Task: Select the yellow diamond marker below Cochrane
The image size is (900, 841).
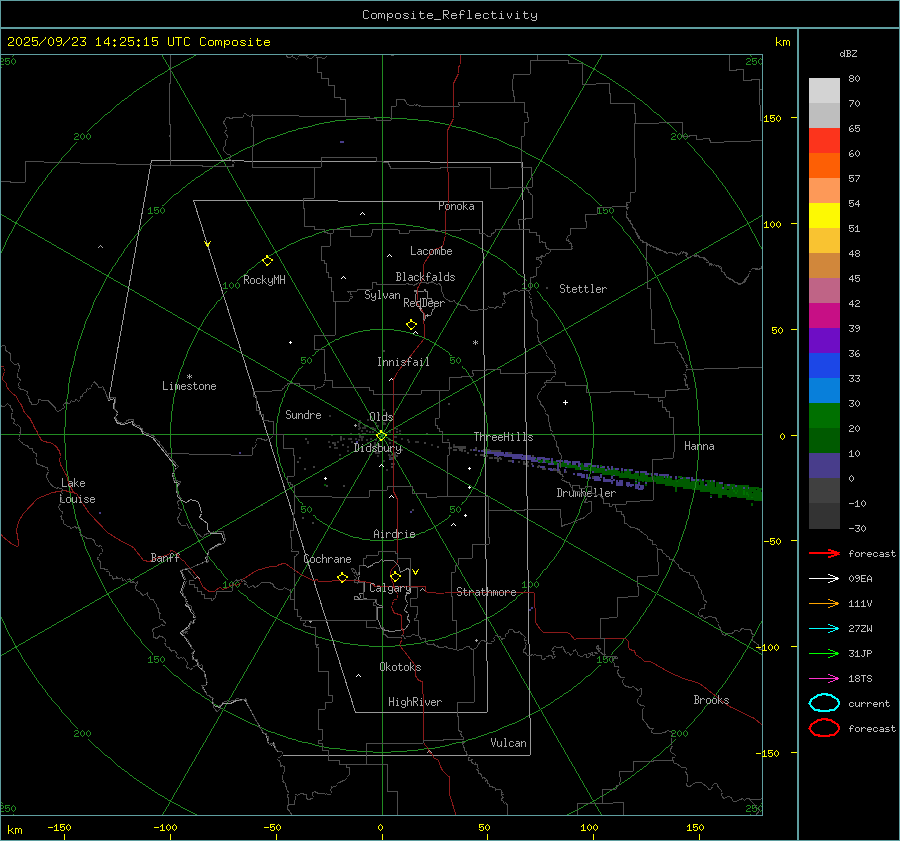Action: 342,578
